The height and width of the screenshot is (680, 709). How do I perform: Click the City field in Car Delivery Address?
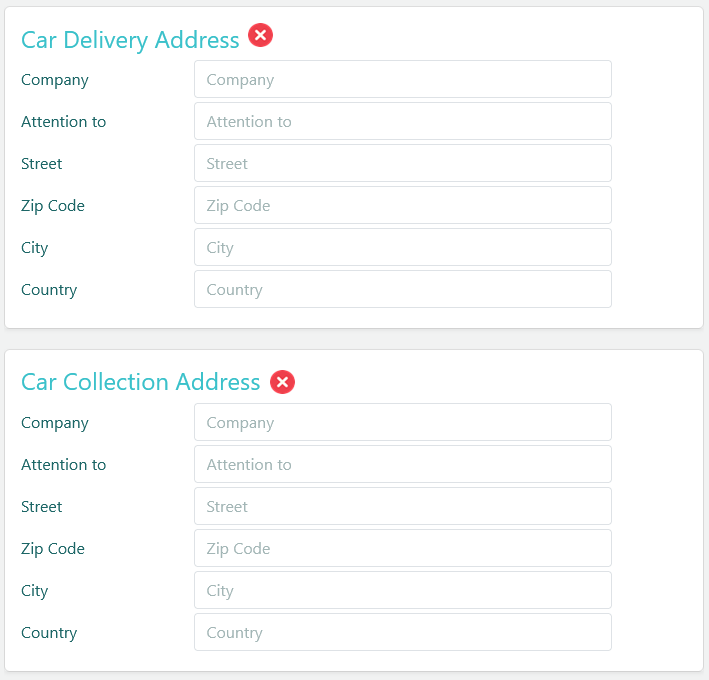coord(402,248)
